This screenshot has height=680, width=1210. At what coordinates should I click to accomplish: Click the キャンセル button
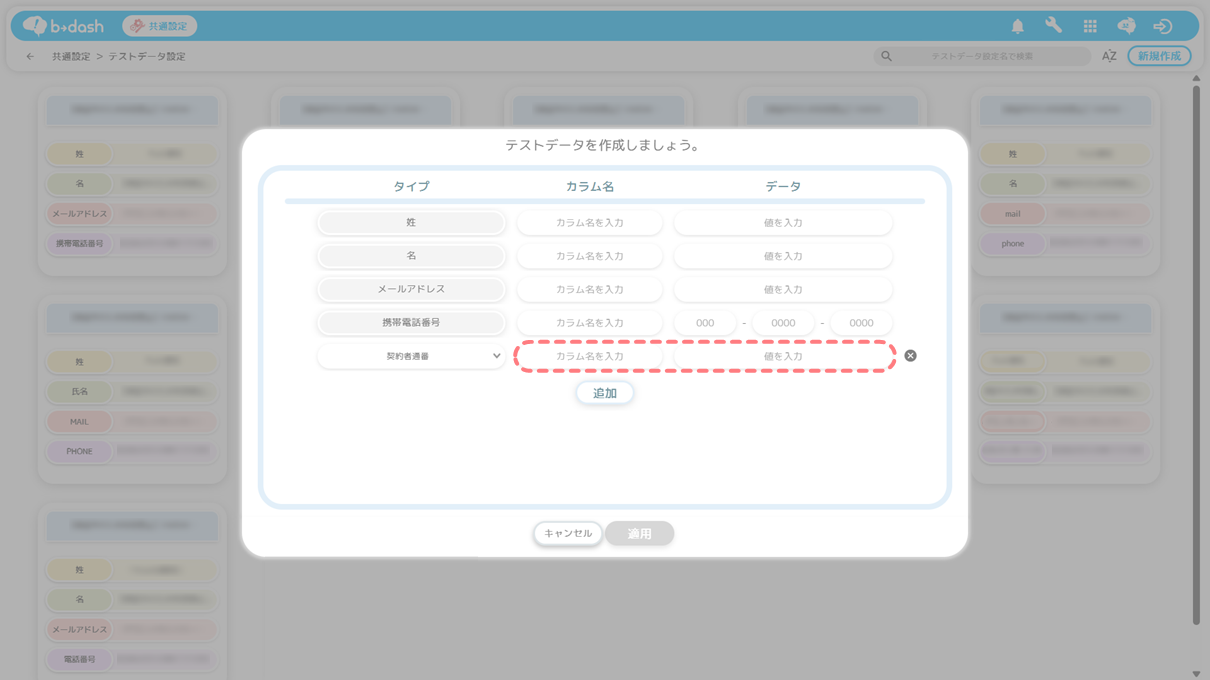[567, 534]
